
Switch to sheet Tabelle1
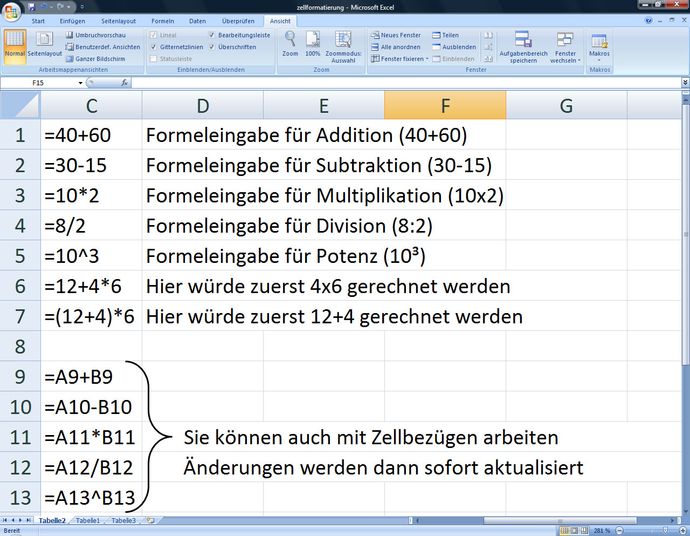88,520
